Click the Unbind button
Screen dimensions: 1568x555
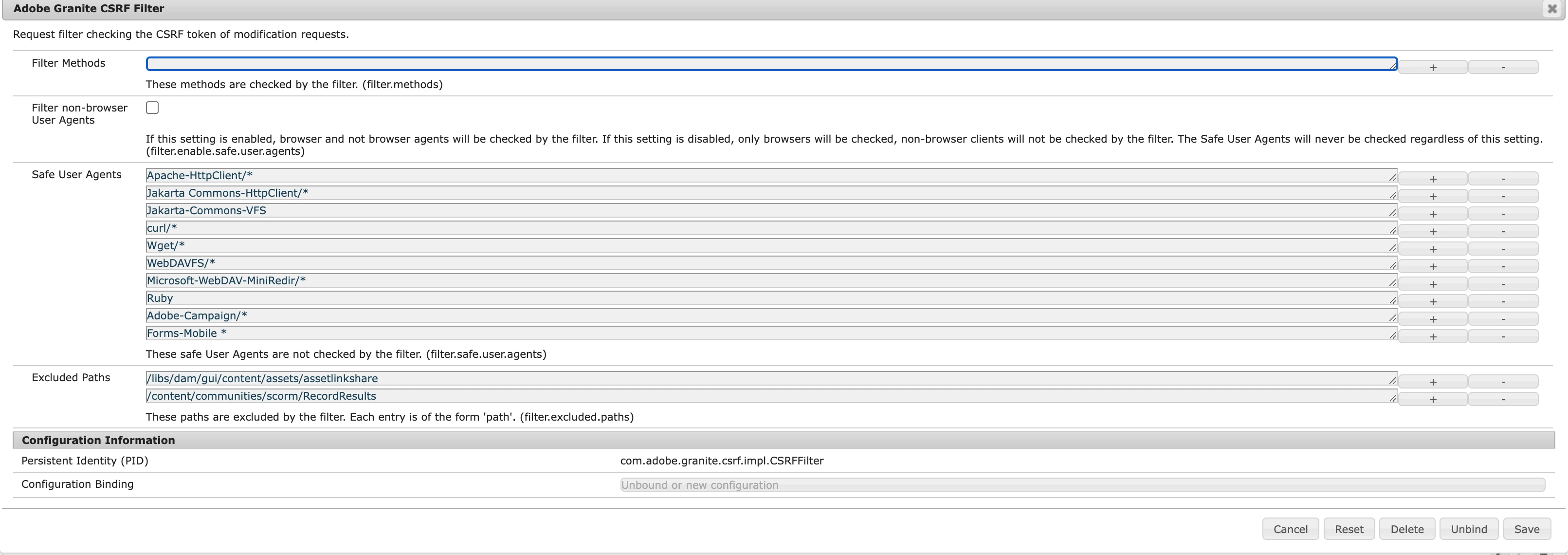point(1468,529)
